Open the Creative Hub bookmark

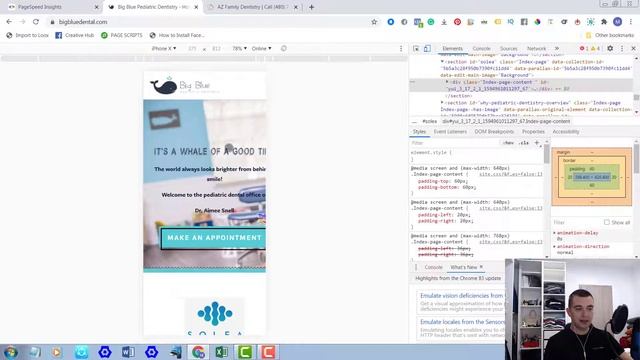coord(75,35)
